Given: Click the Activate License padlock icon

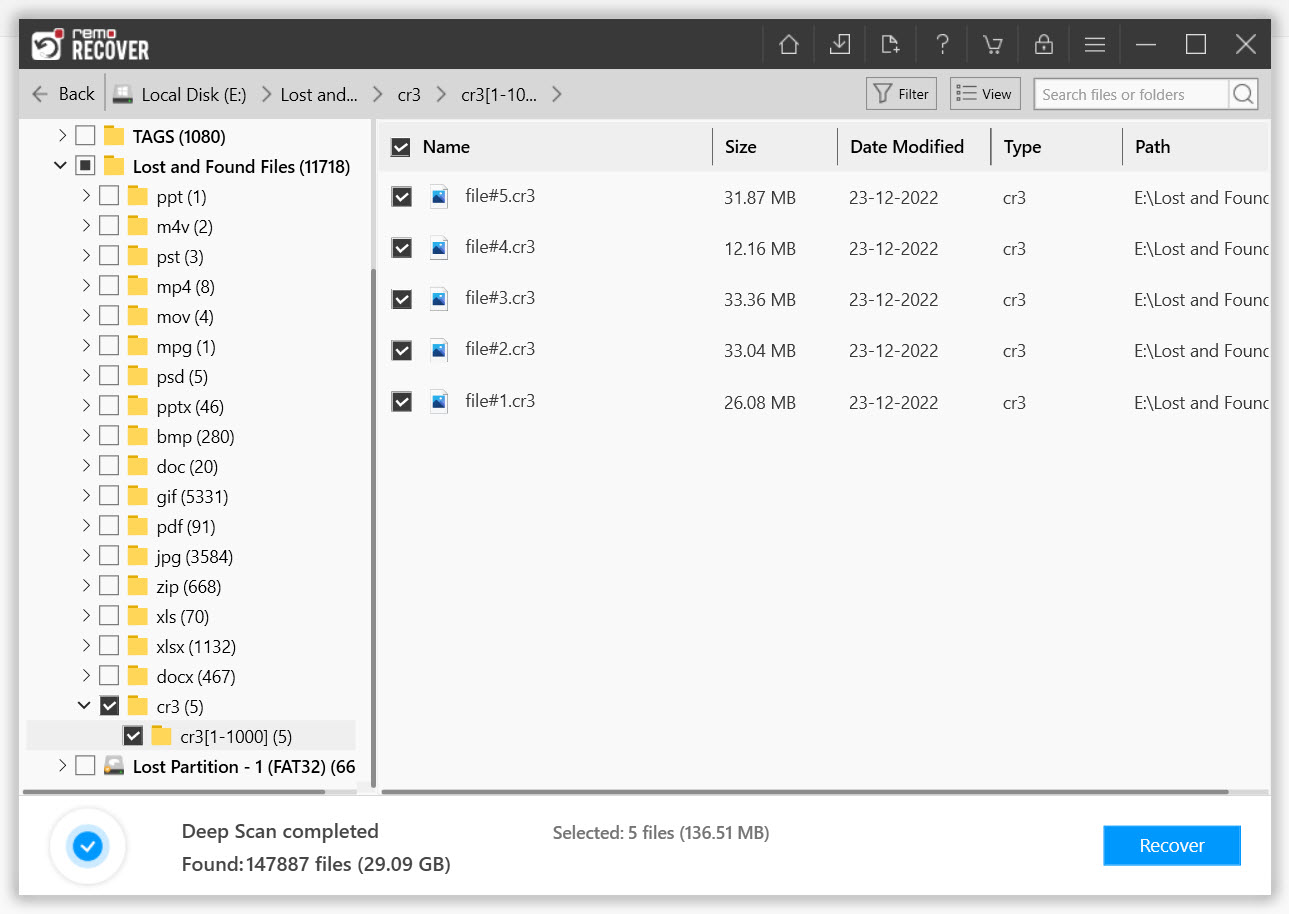Looking at the screenshot, I should pos(1043,44).
